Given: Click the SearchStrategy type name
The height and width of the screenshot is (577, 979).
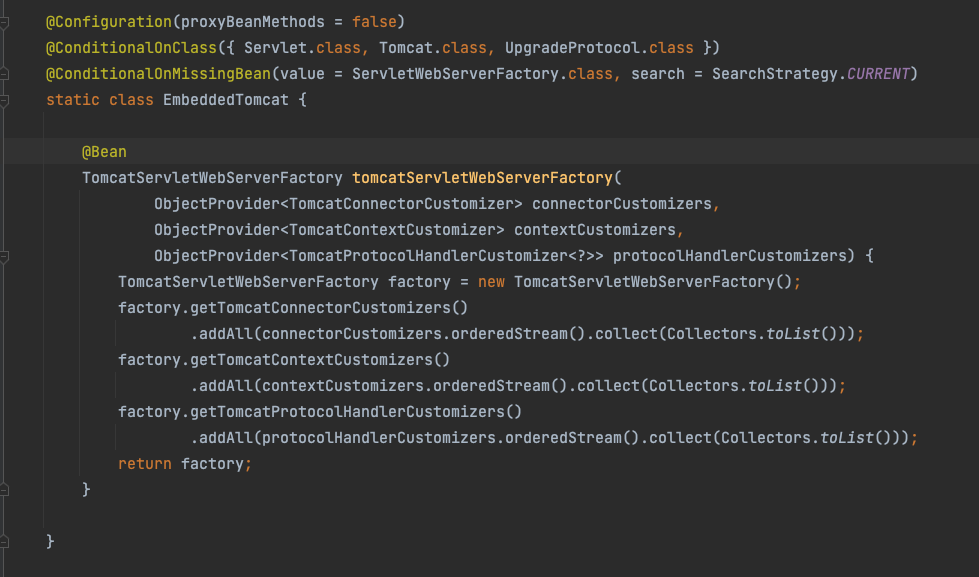Looking at the screenshot, I should pyautogui.click(x=775, y=74).
